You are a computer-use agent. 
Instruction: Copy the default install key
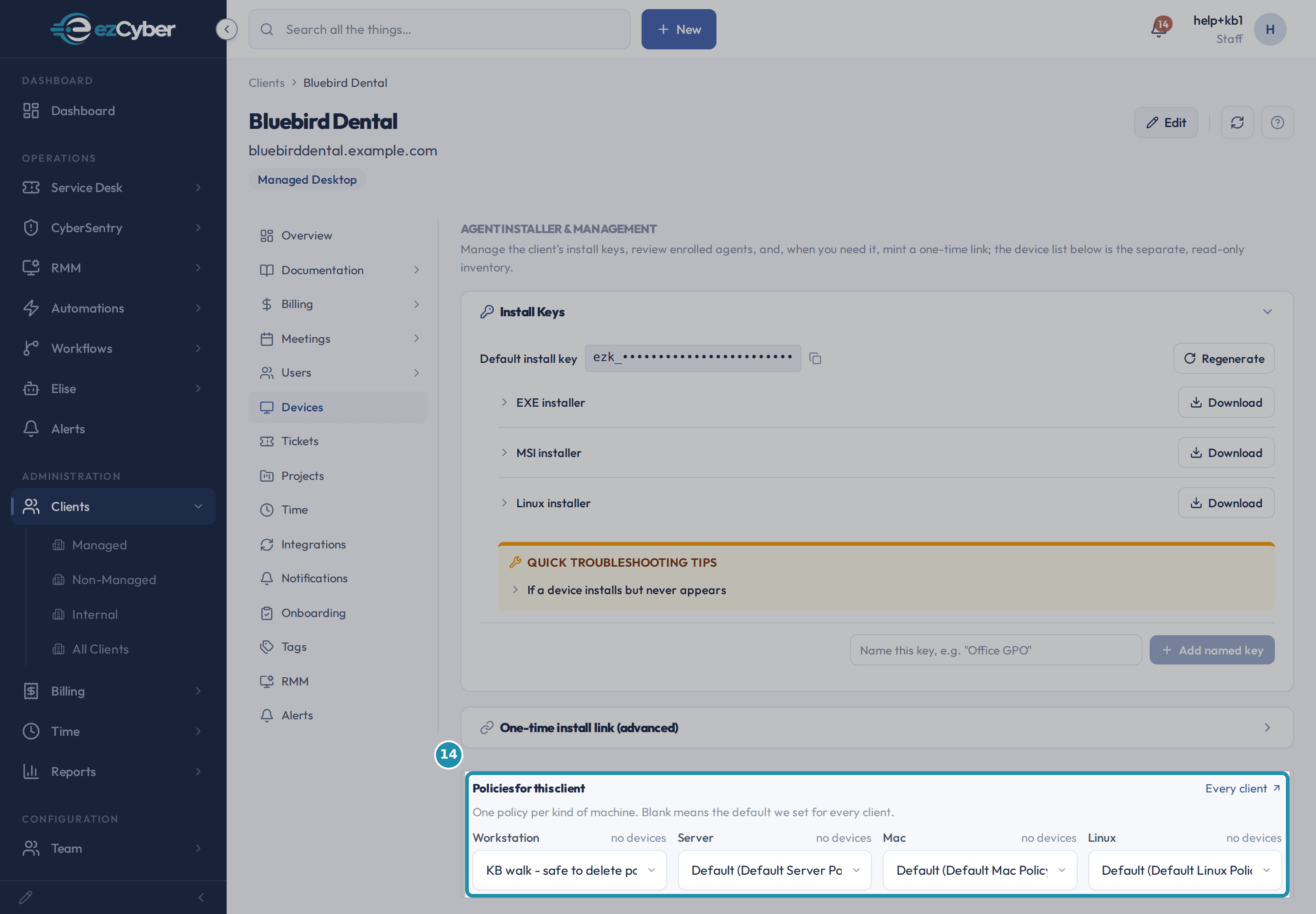(815, 358)
